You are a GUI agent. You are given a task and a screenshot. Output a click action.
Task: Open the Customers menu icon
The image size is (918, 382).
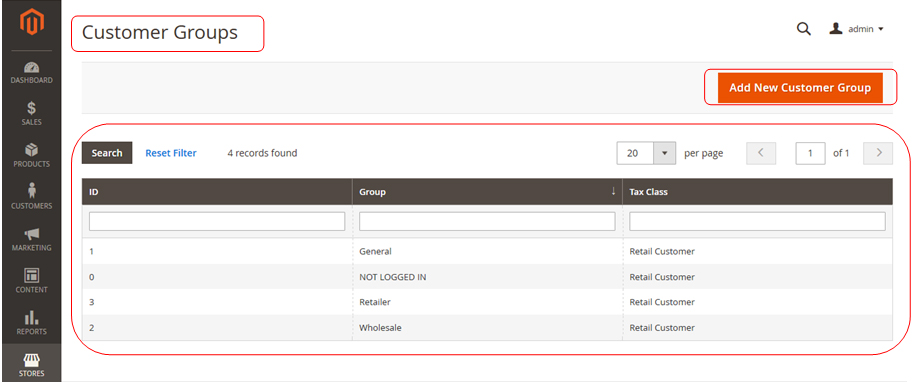click(x=31, y=197)
